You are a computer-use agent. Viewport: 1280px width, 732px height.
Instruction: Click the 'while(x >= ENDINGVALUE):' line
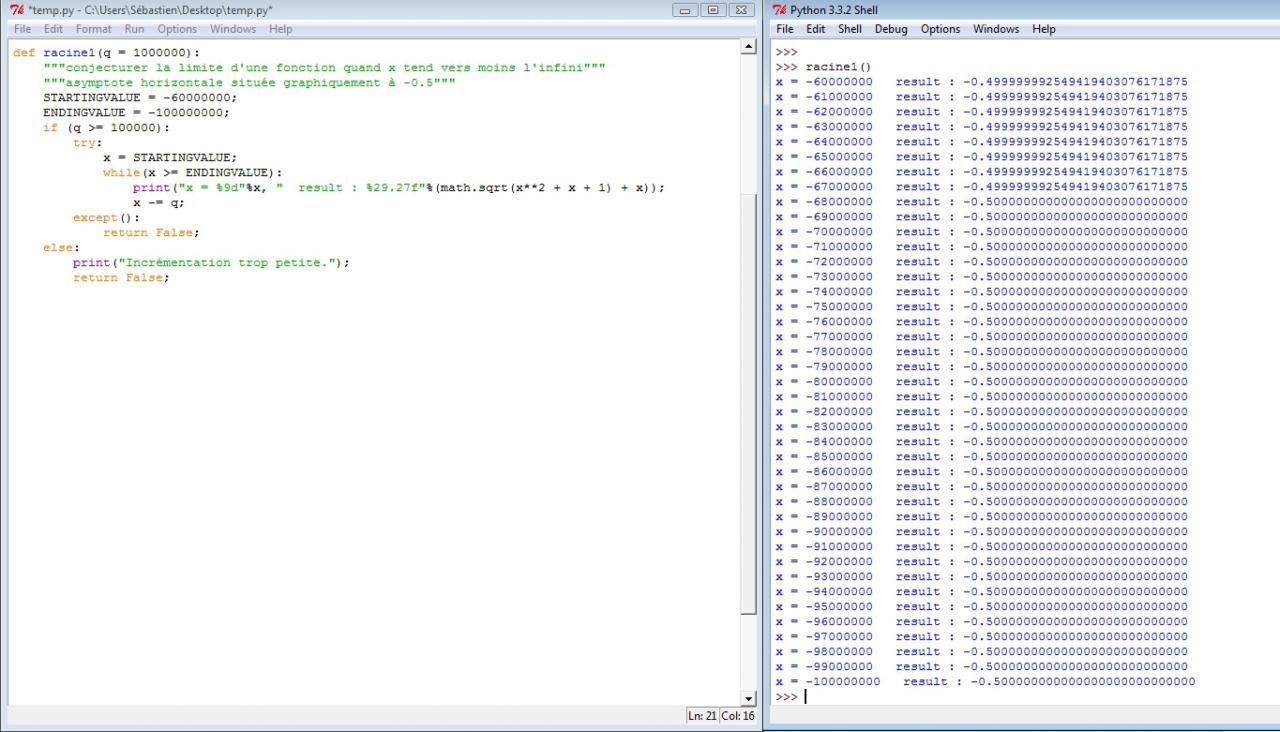pyautogui.click(x=192, y=172)
